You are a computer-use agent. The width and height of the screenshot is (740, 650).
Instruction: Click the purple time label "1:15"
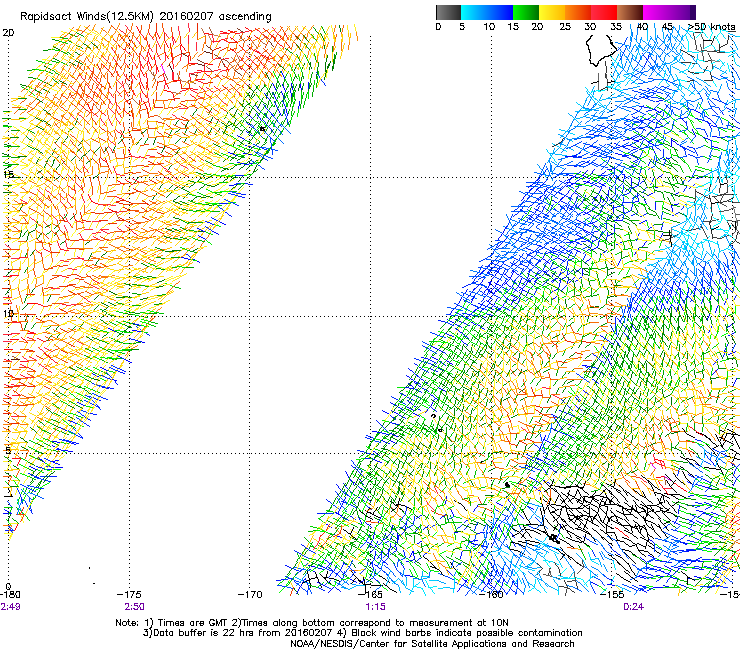pos(376,607)
